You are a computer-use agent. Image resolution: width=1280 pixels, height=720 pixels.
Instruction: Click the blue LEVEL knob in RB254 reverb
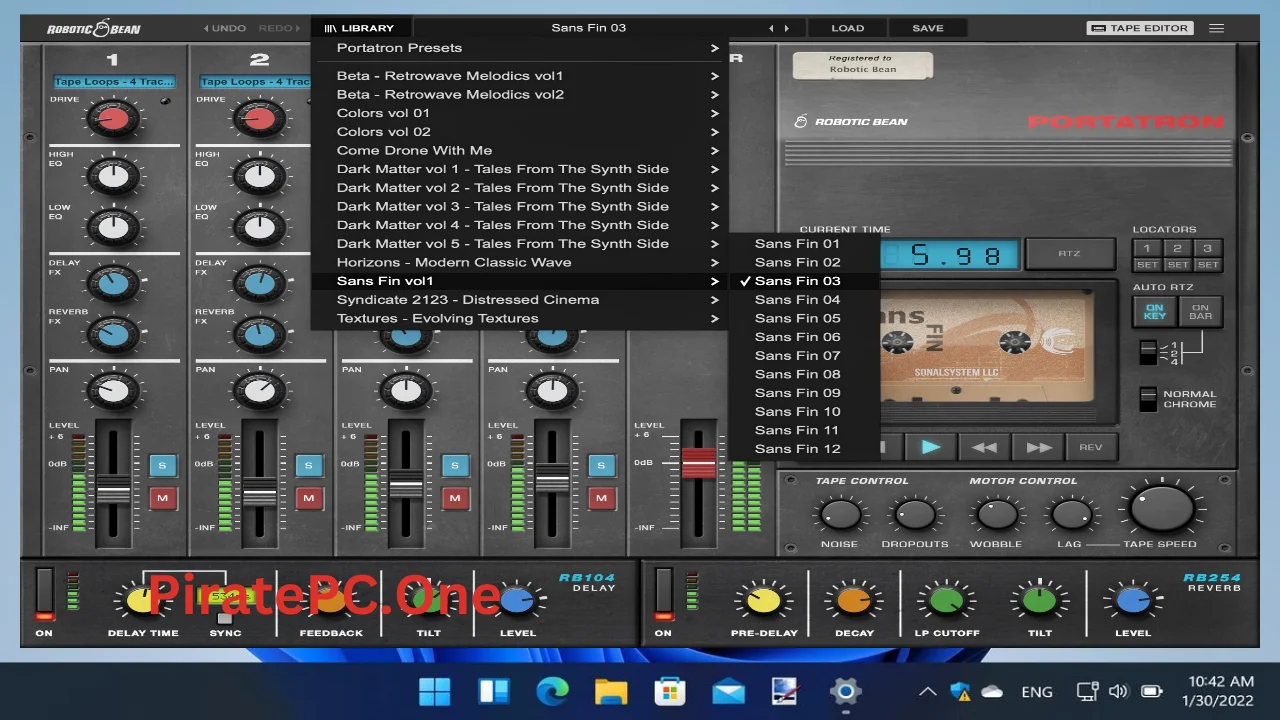[1133, 600]
